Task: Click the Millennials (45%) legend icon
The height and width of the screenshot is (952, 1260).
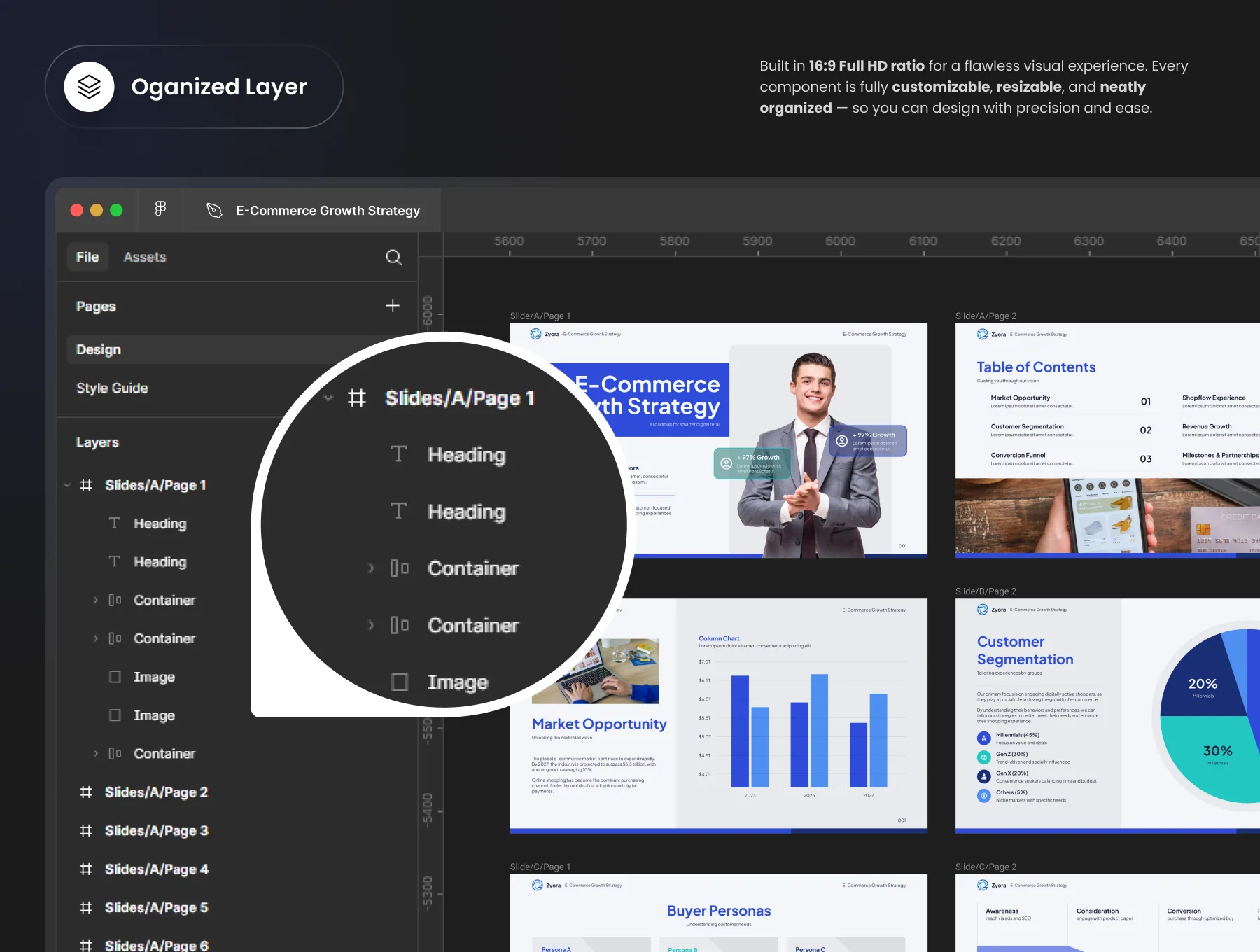Action: pos(984,738)
